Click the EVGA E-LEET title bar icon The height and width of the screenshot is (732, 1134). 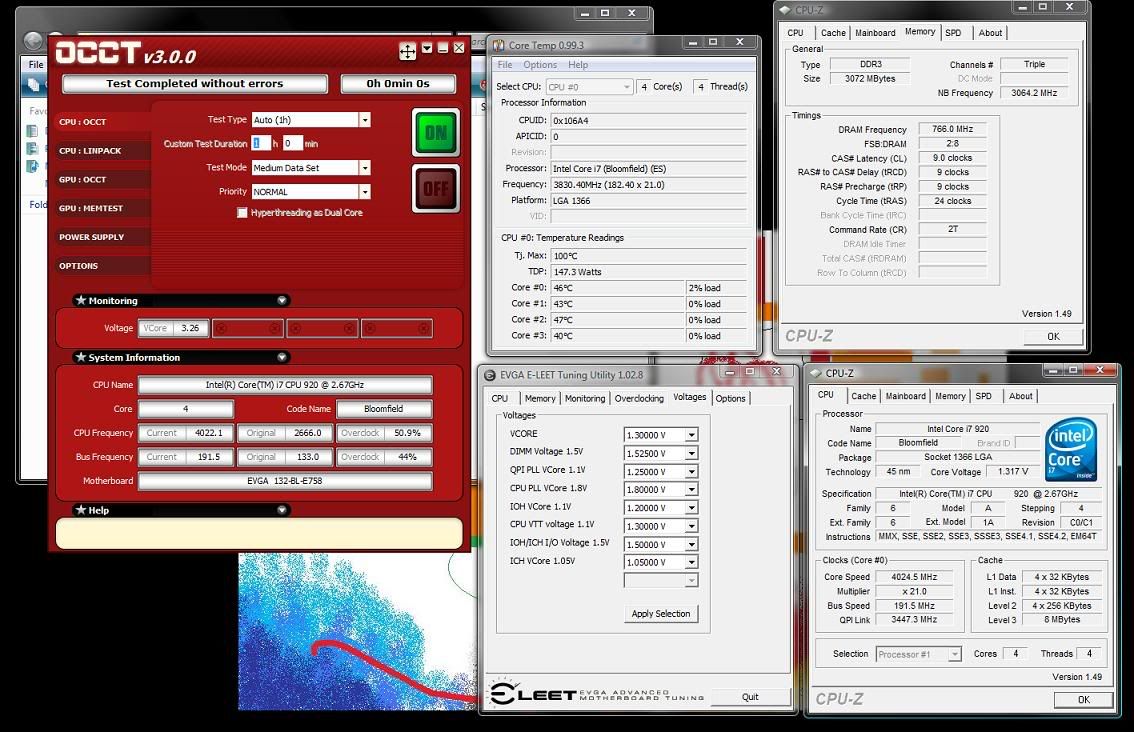pos(490,375)
